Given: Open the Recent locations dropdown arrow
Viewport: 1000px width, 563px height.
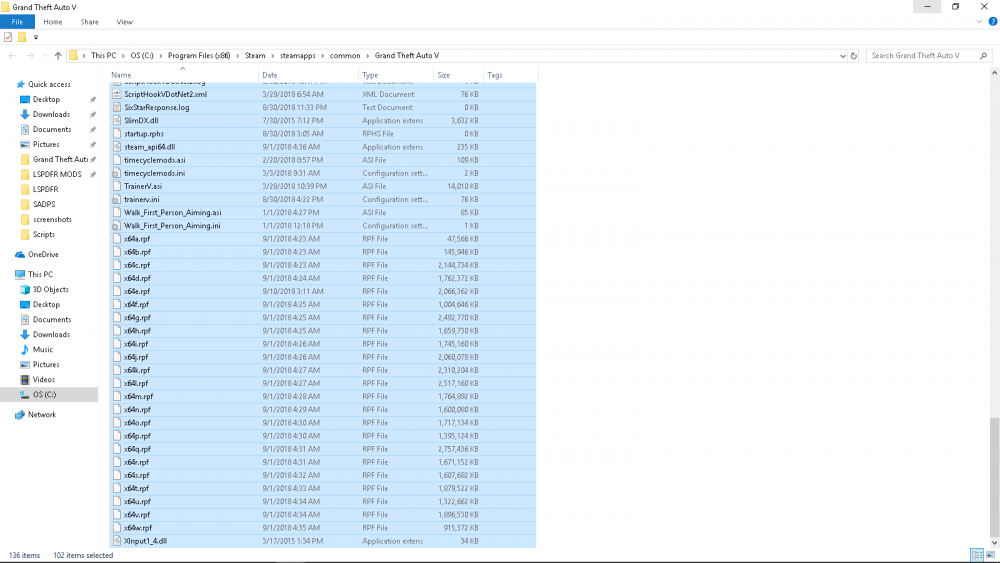Looking at the screenshot, I should pyautogui.click(x=45, y=55).
